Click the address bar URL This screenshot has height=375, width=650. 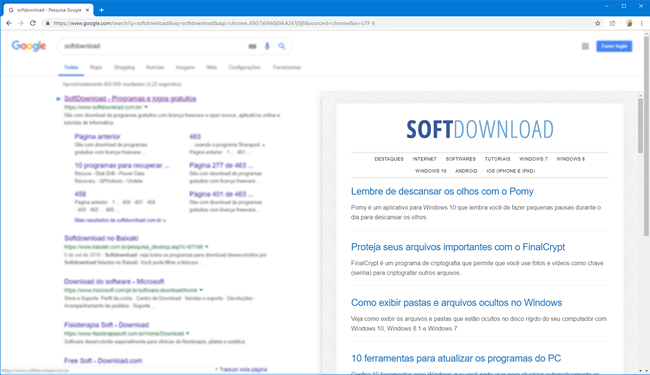[x=214, y=23]
